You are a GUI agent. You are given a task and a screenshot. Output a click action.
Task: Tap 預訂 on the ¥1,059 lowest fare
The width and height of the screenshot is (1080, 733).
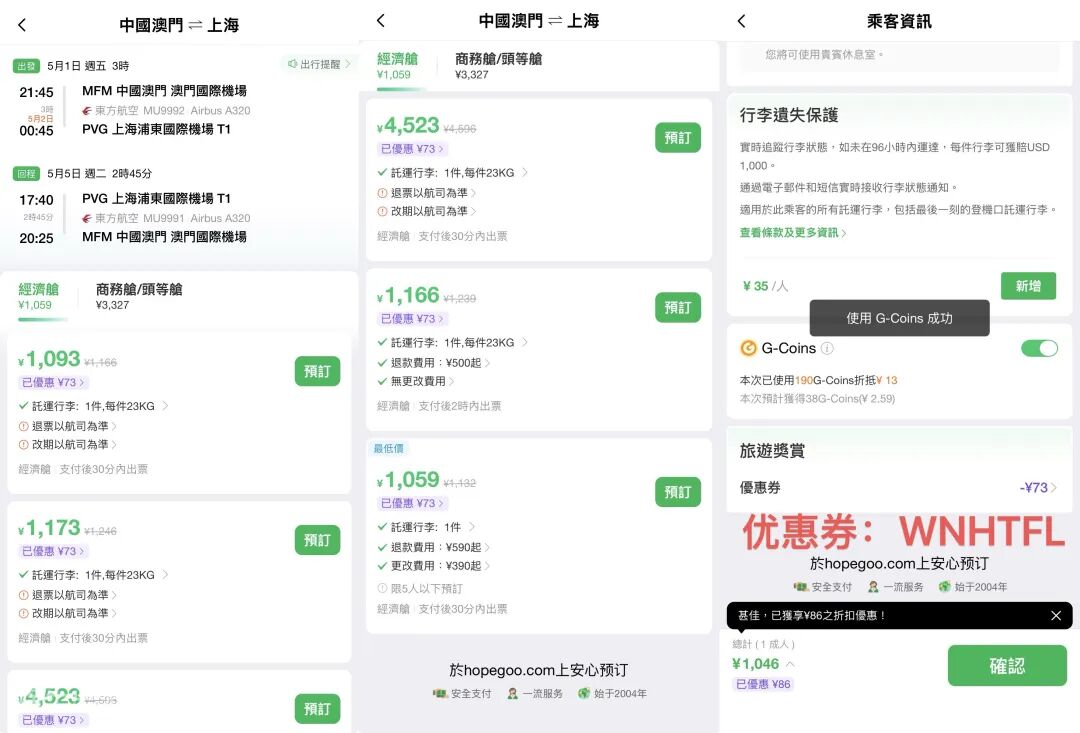(x=678, y=492)
